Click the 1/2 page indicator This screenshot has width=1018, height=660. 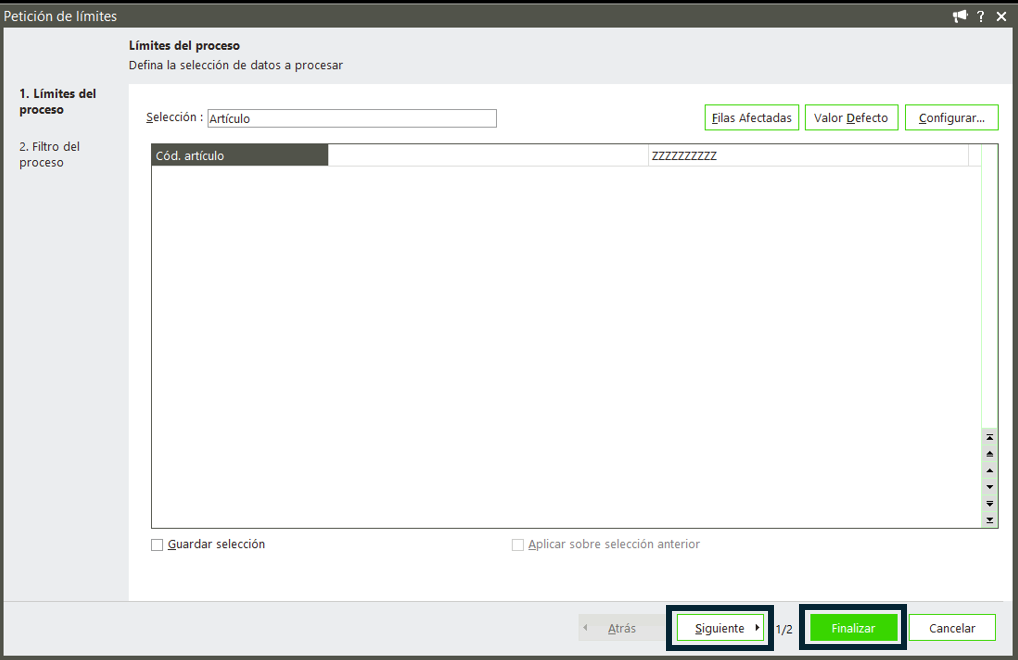[784, 629]
